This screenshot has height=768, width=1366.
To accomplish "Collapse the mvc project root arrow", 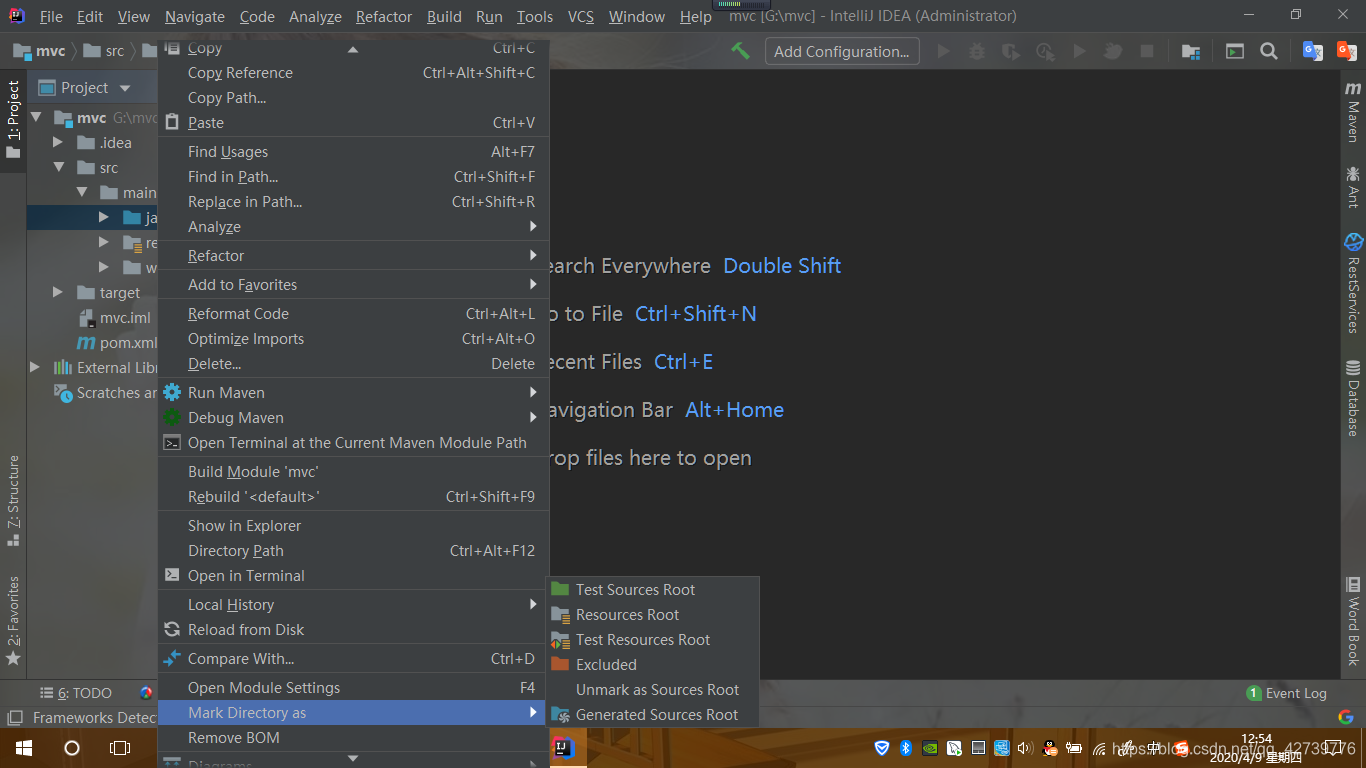I will click(x=35, y=118).
